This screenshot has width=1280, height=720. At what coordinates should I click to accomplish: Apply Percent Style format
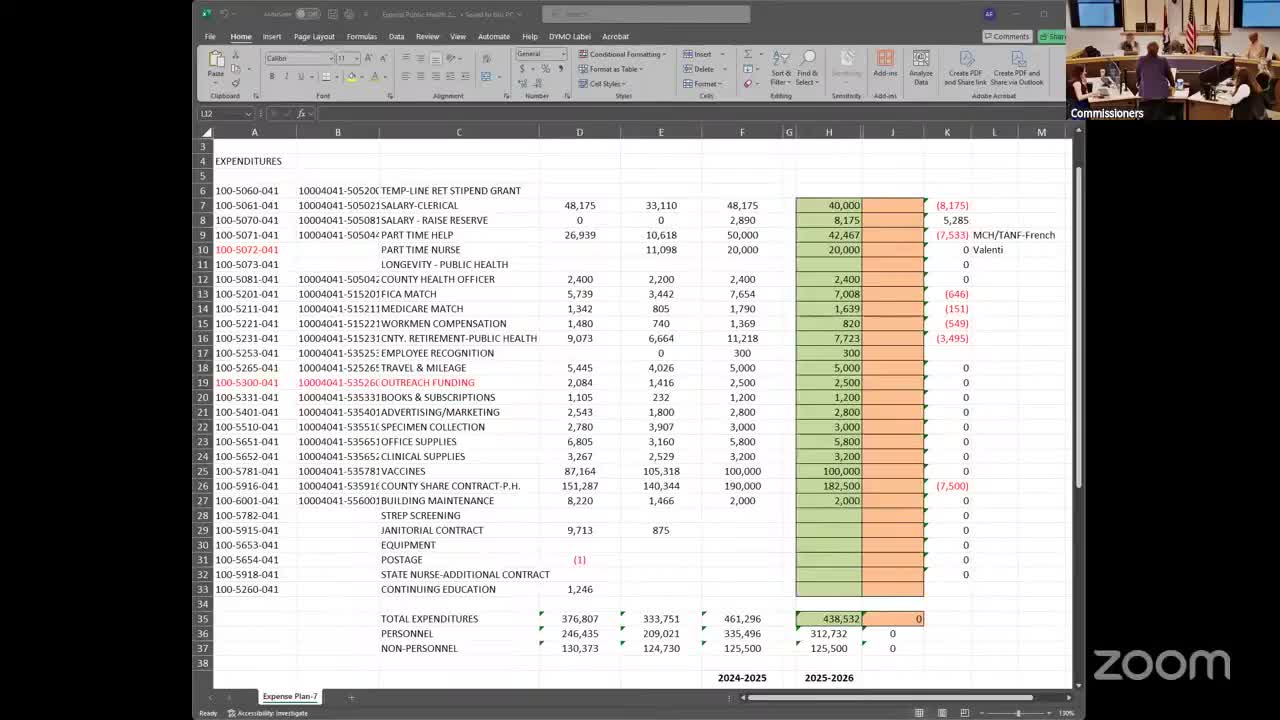545,69
